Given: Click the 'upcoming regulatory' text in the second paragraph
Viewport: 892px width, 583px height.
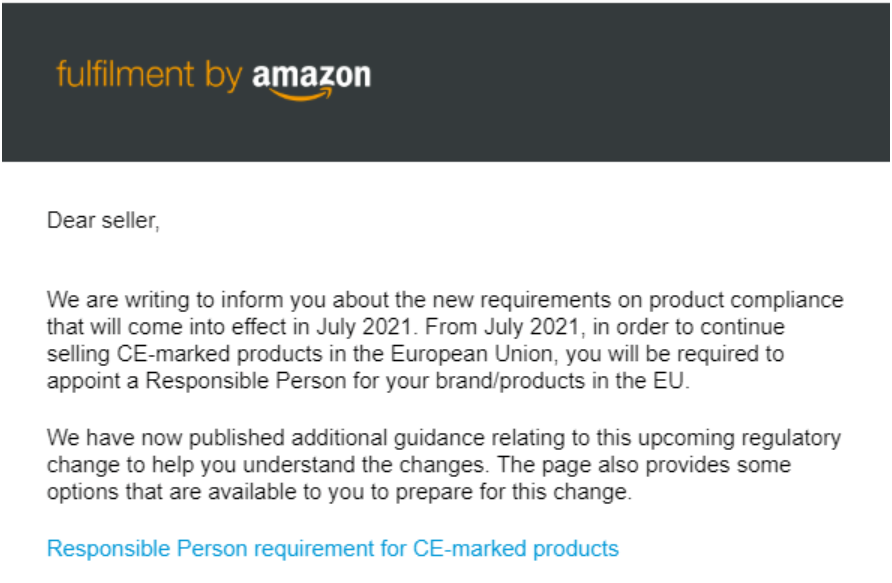Looking at the screenshot, I should click(x=739, y=438).
